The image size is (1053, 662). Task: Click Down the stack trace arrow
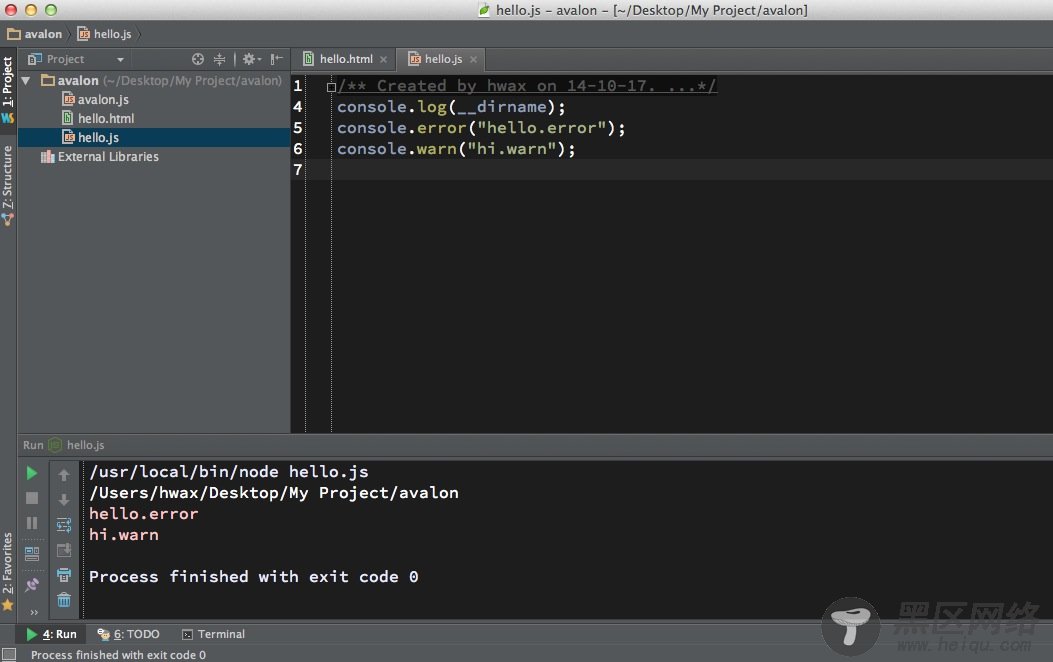coord(64,500)
